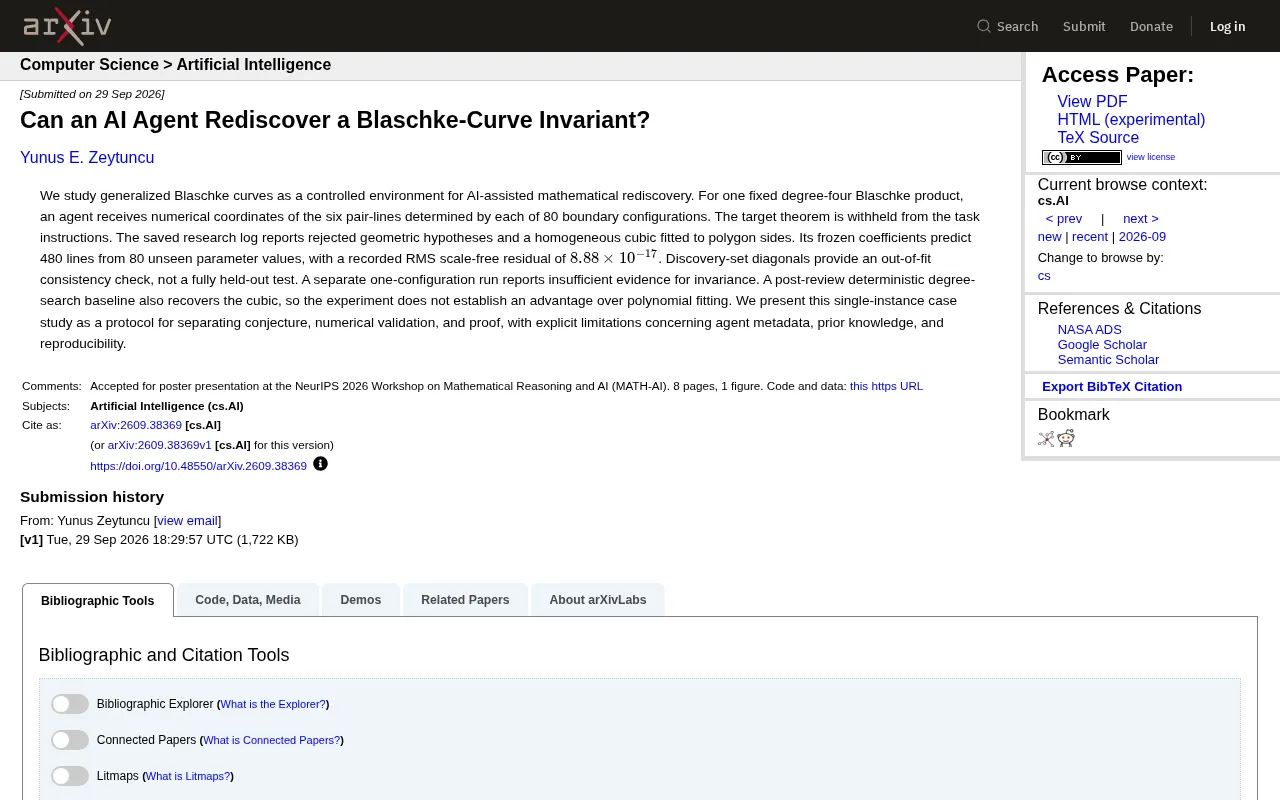Click the view license link
1280x800 pixels.
coord(1151,157)
